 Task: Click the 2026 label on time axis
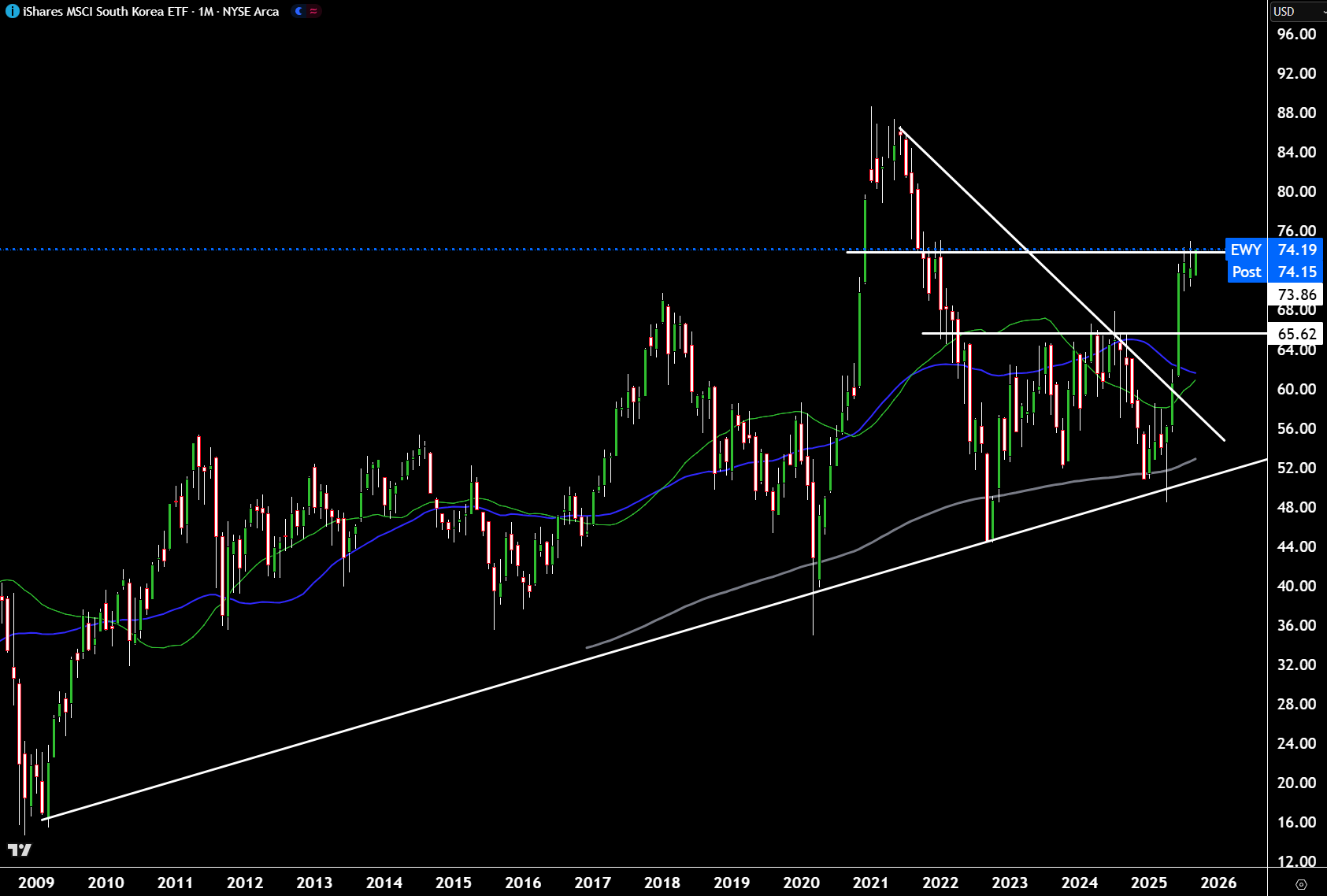click(1218, 883)
